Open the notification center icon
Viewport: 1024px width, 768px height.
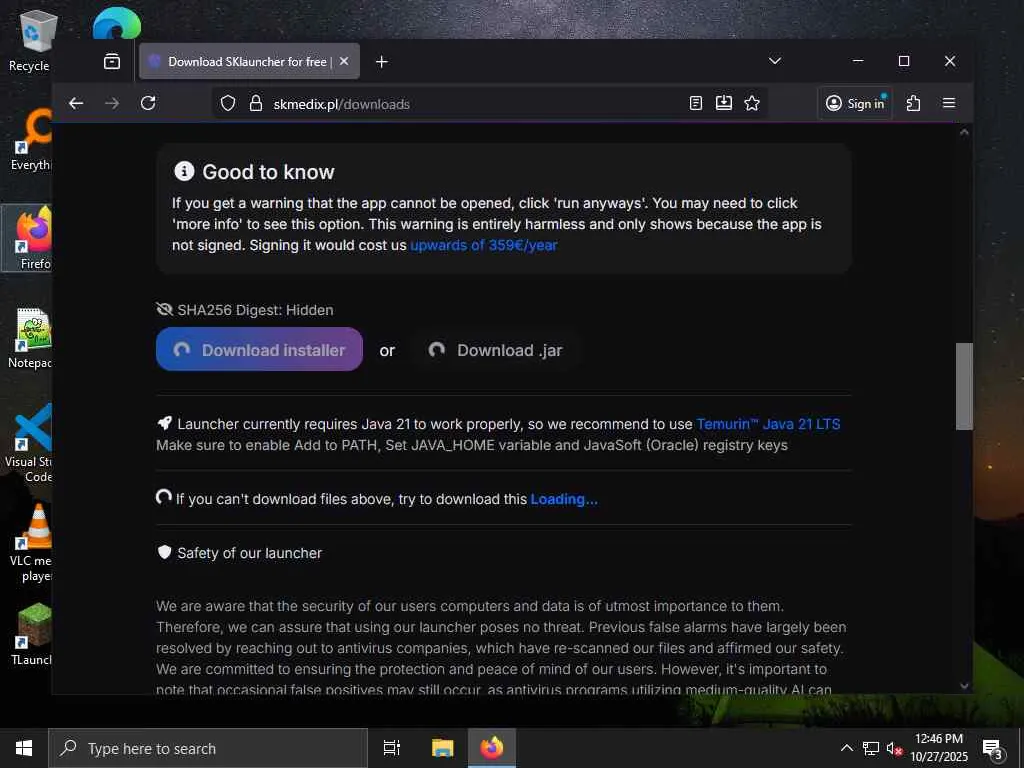(x=992, y=749)
